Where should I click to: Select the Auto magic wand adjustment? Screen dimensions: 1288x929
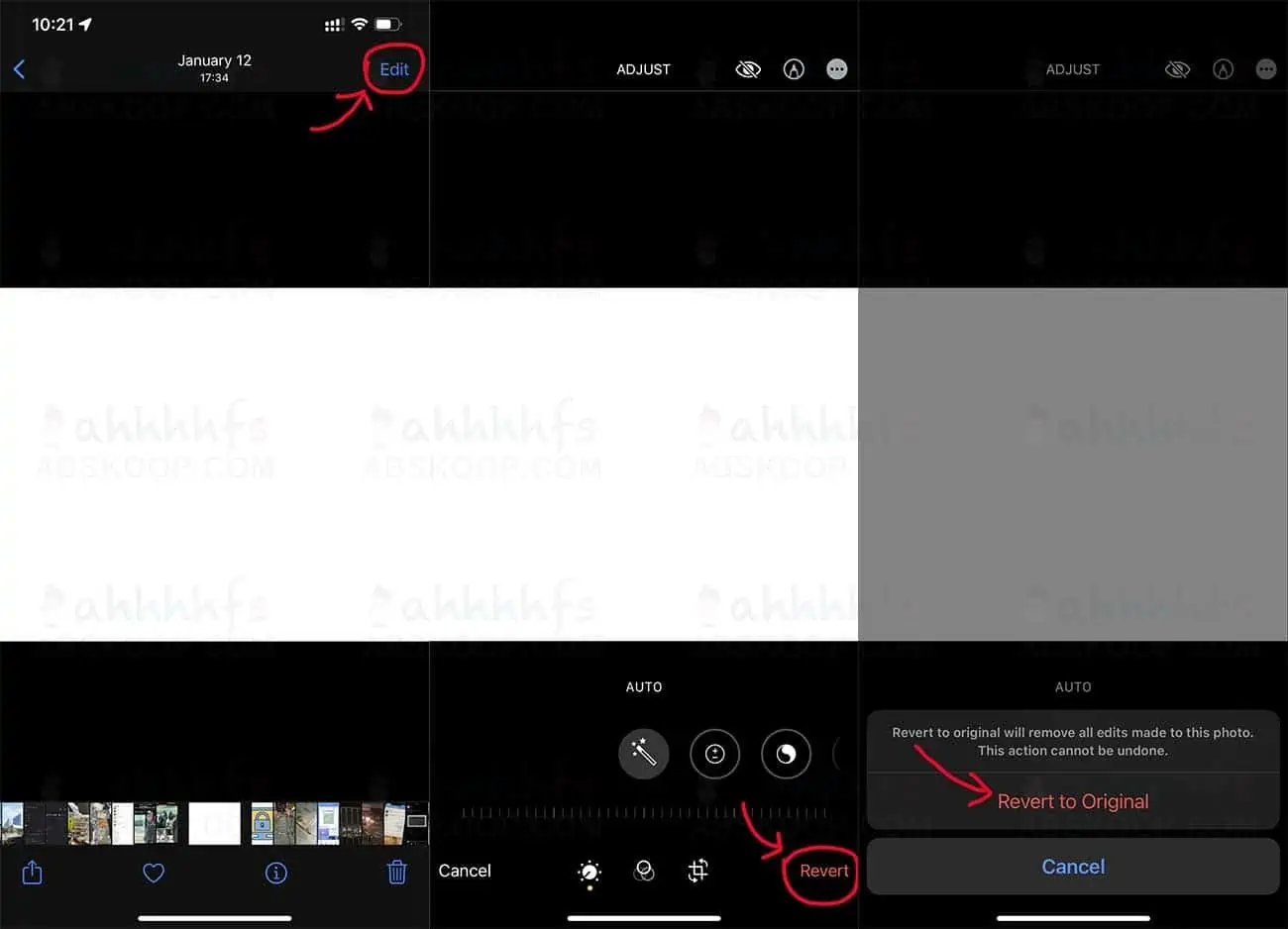[644, 755]
